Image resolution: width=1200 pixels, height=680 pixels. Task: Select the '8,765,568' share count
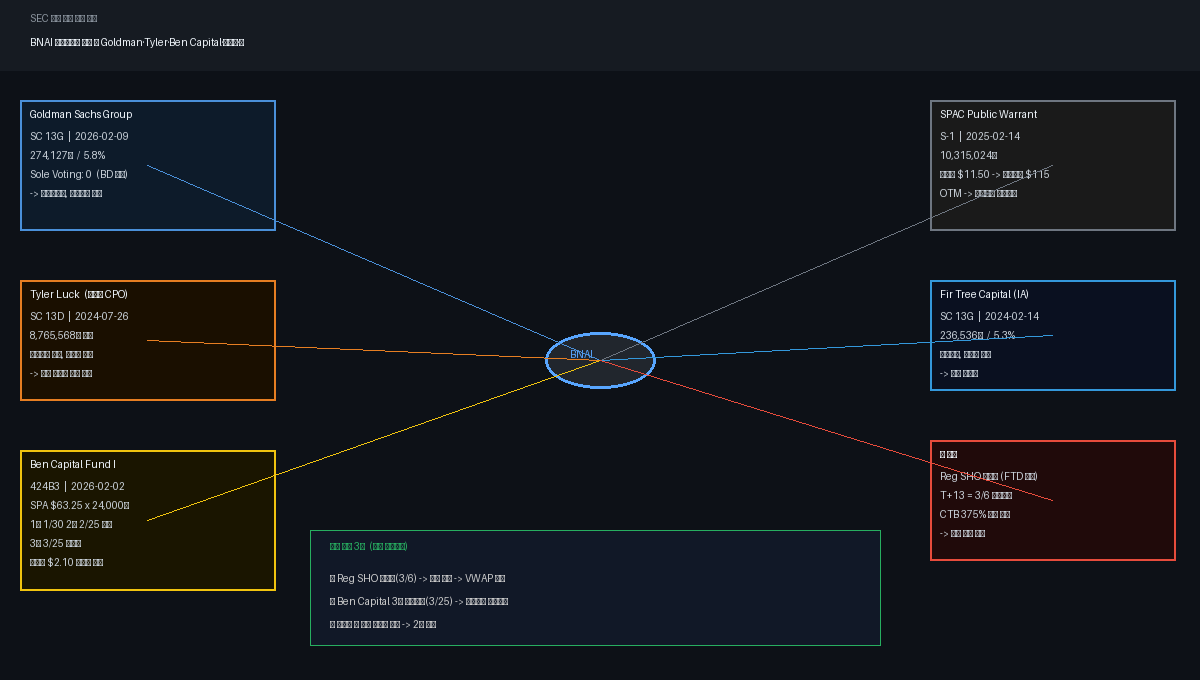[62, 335]
